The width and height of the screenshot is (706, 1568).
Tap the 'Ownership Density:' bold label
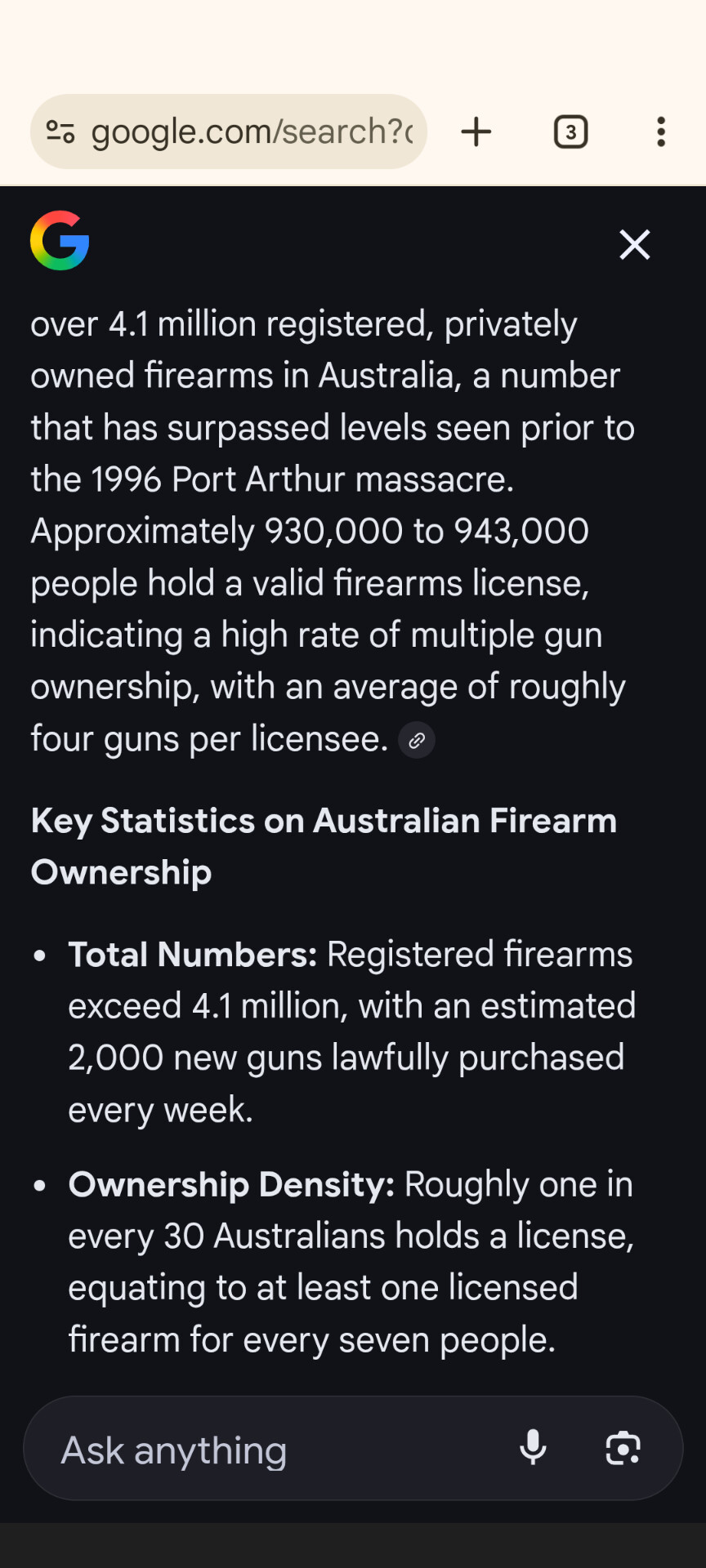point(232,1185)
